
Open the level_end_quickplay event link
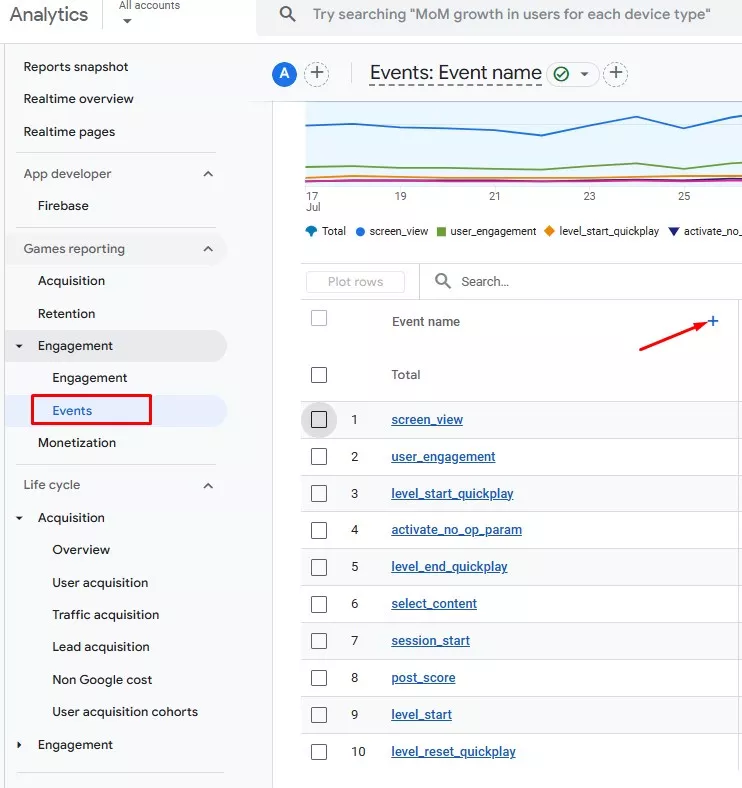coord(449,567)
